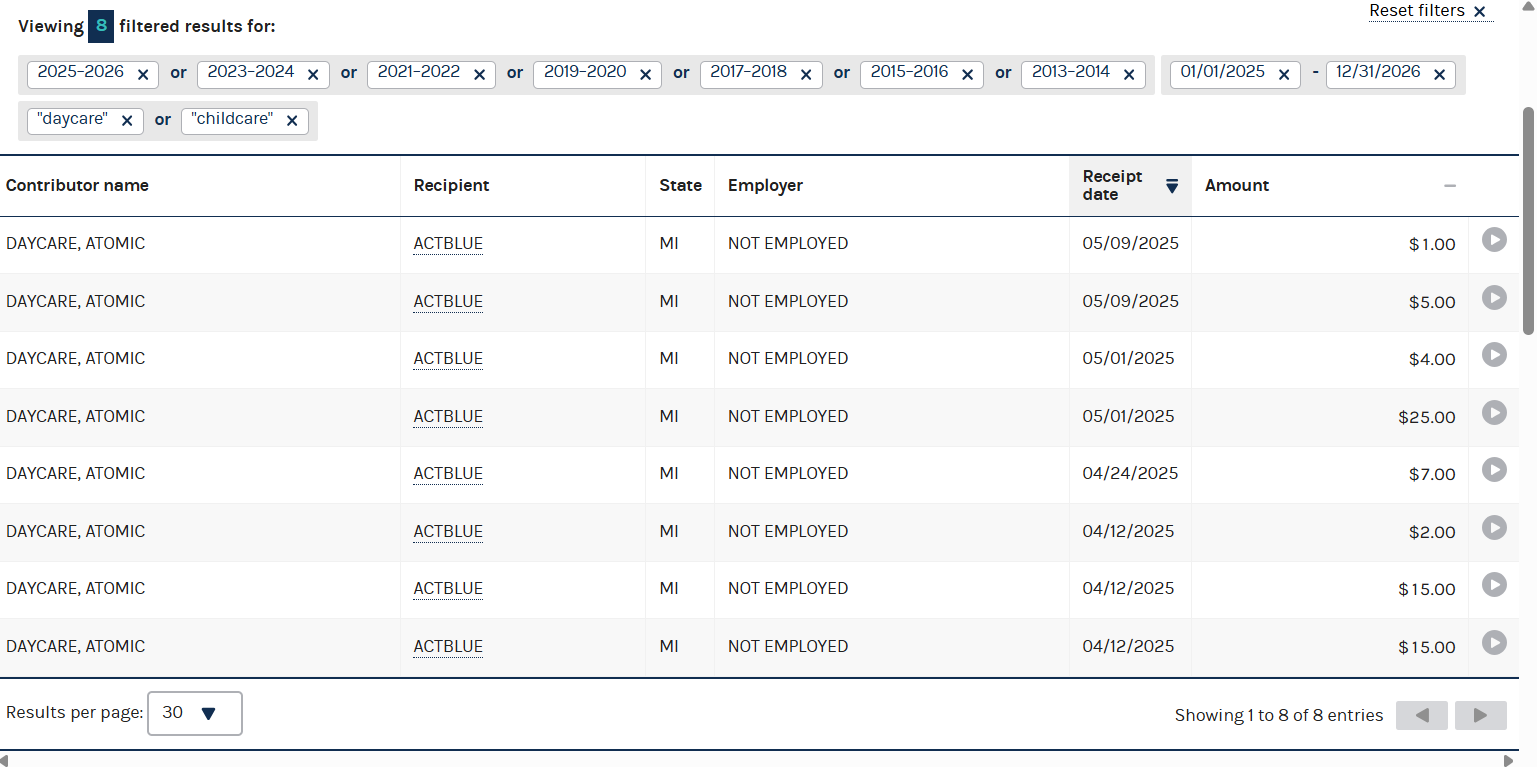1537x767 pixels.
Task: Expand details for the $5.00 contribution row
Action: (1494, 298)
